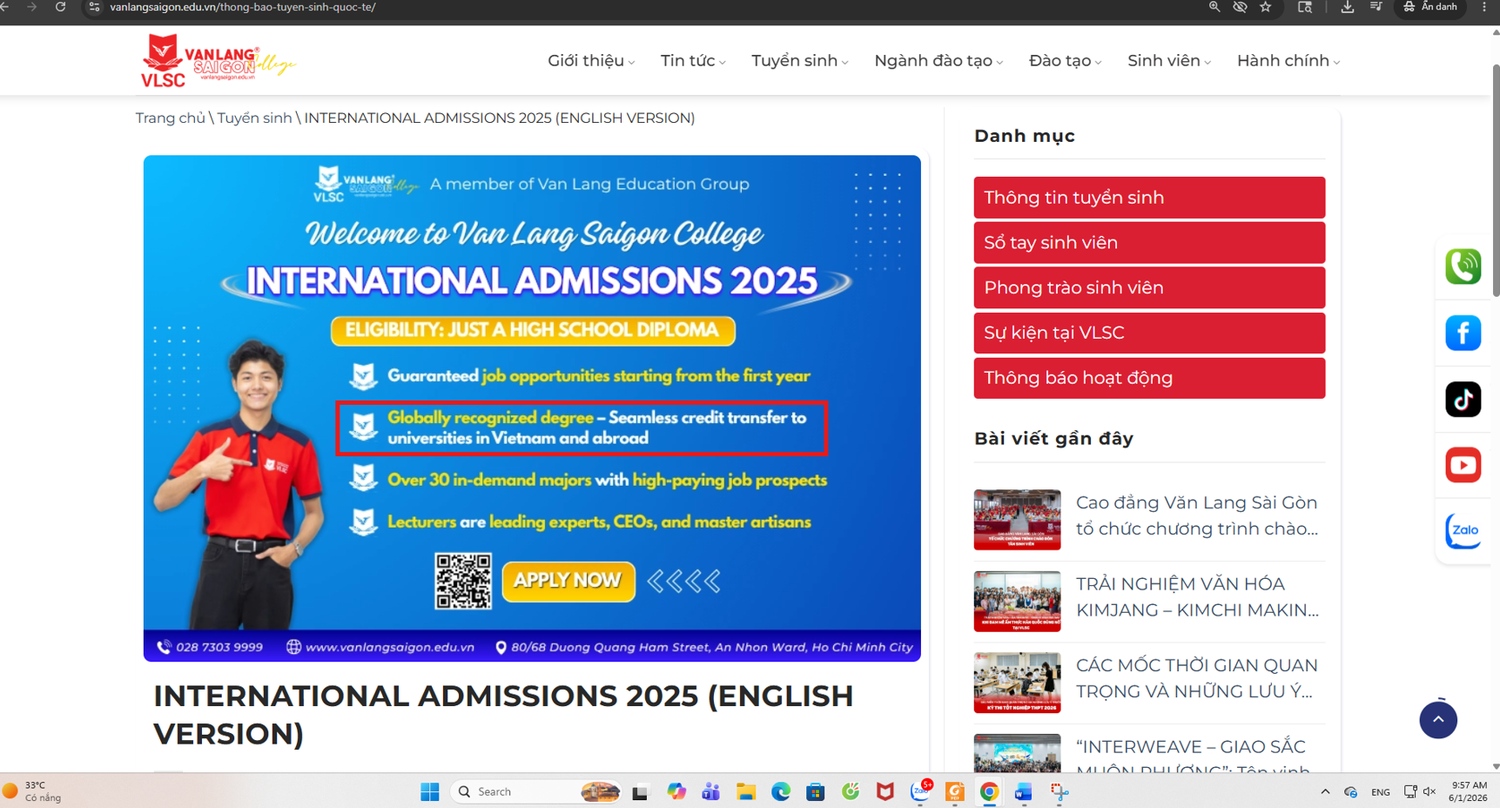
Task: Click the incognito Ẩn danh indicator
Action: 1430,7
